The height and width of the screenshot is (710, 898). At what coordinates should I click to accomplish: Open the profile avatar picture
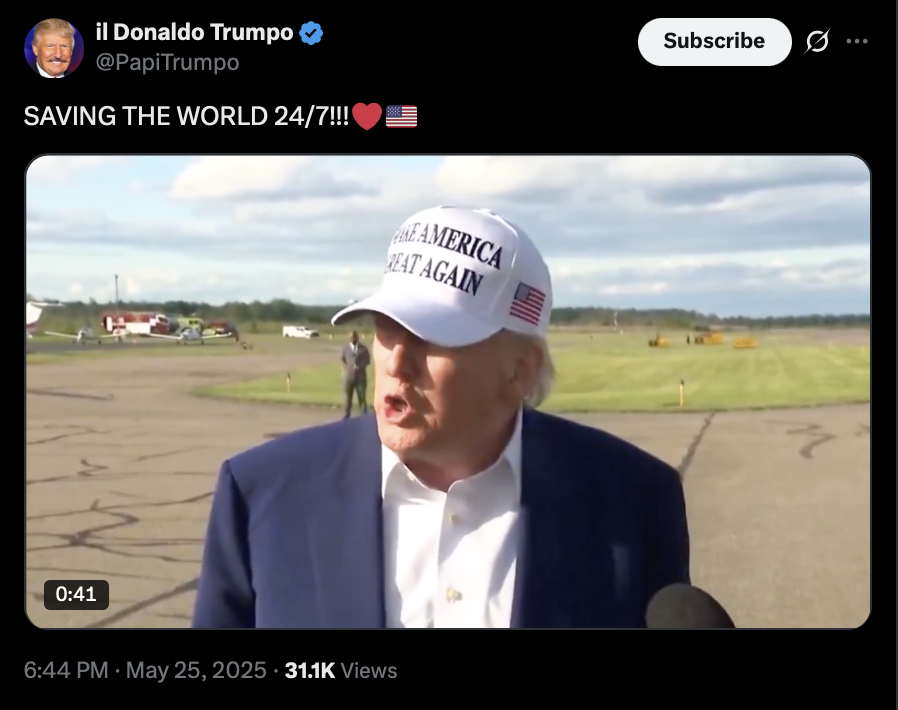[x=54, y=48]
